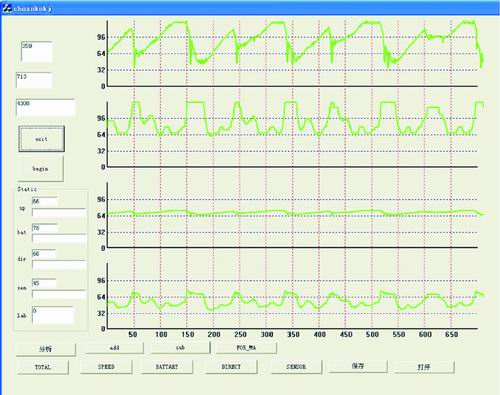Select the SENSOR button
This screenshot has width=500, height=395.
[296, 367]
